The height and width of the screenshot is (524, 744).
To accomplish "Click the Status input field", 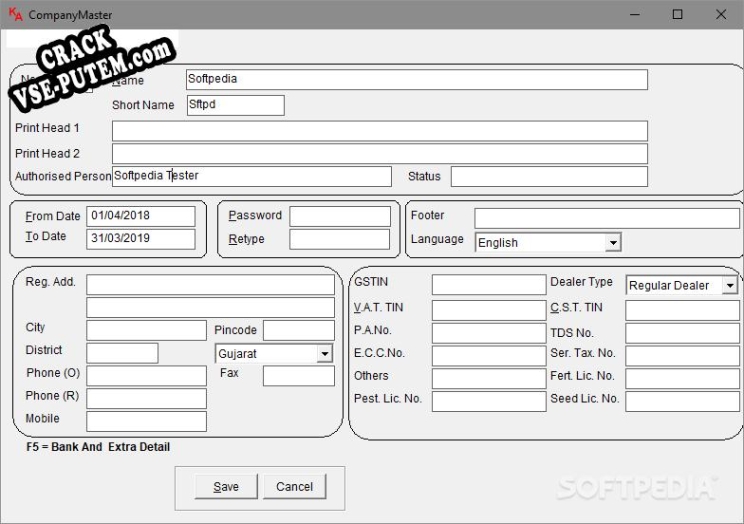I will pyautogui.click(x=549, y=176).
